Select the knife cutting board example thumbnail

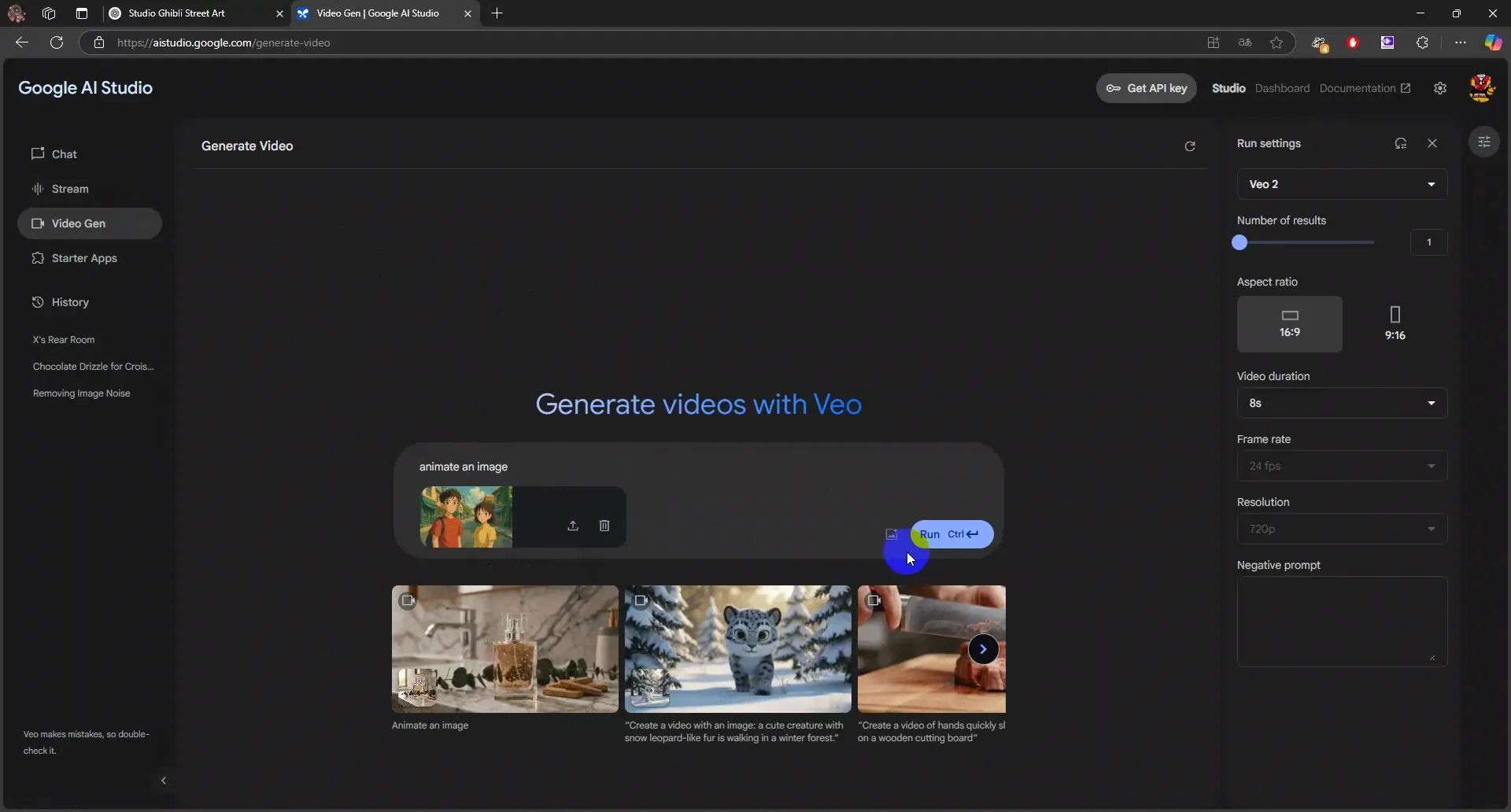pos(932,649)
